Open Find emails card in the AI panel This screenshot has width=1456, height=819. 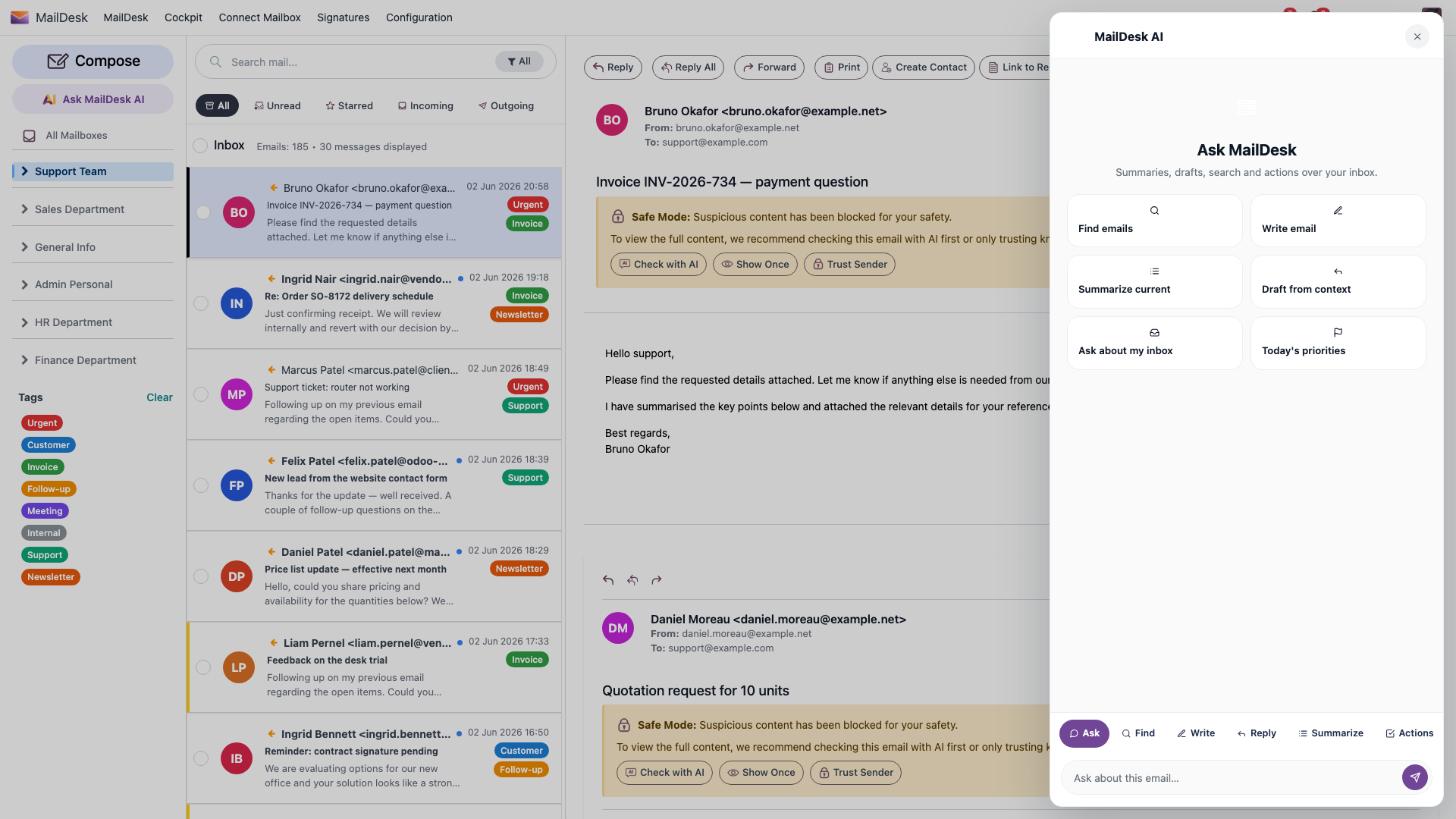click(1154, 221)
